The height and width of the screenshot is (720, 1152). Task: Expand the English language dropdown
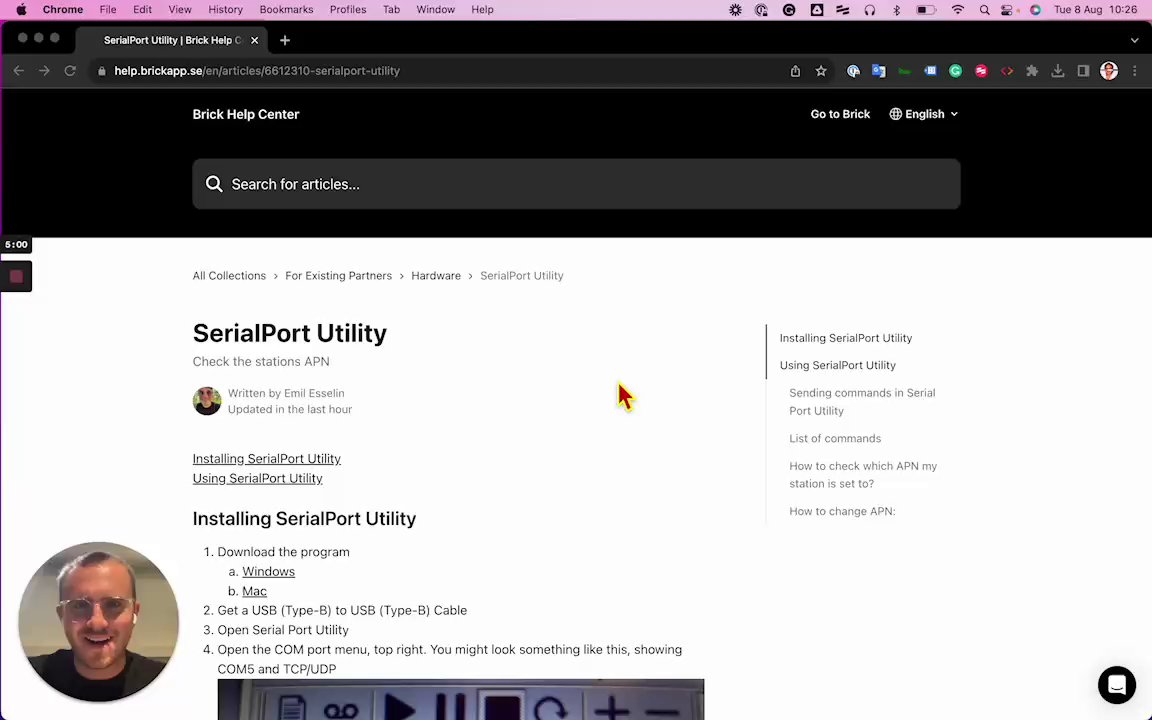click(x=924, y=114)
